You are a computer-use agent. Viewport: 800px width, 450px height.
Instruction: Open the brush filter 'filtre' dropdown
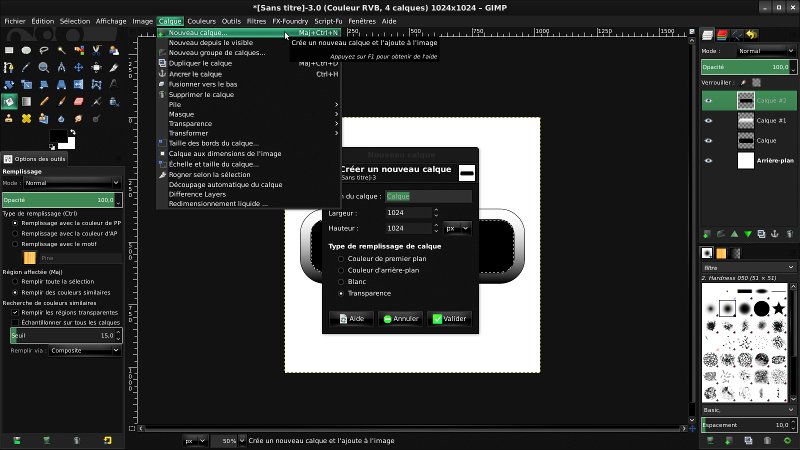(x=748, y=267)
